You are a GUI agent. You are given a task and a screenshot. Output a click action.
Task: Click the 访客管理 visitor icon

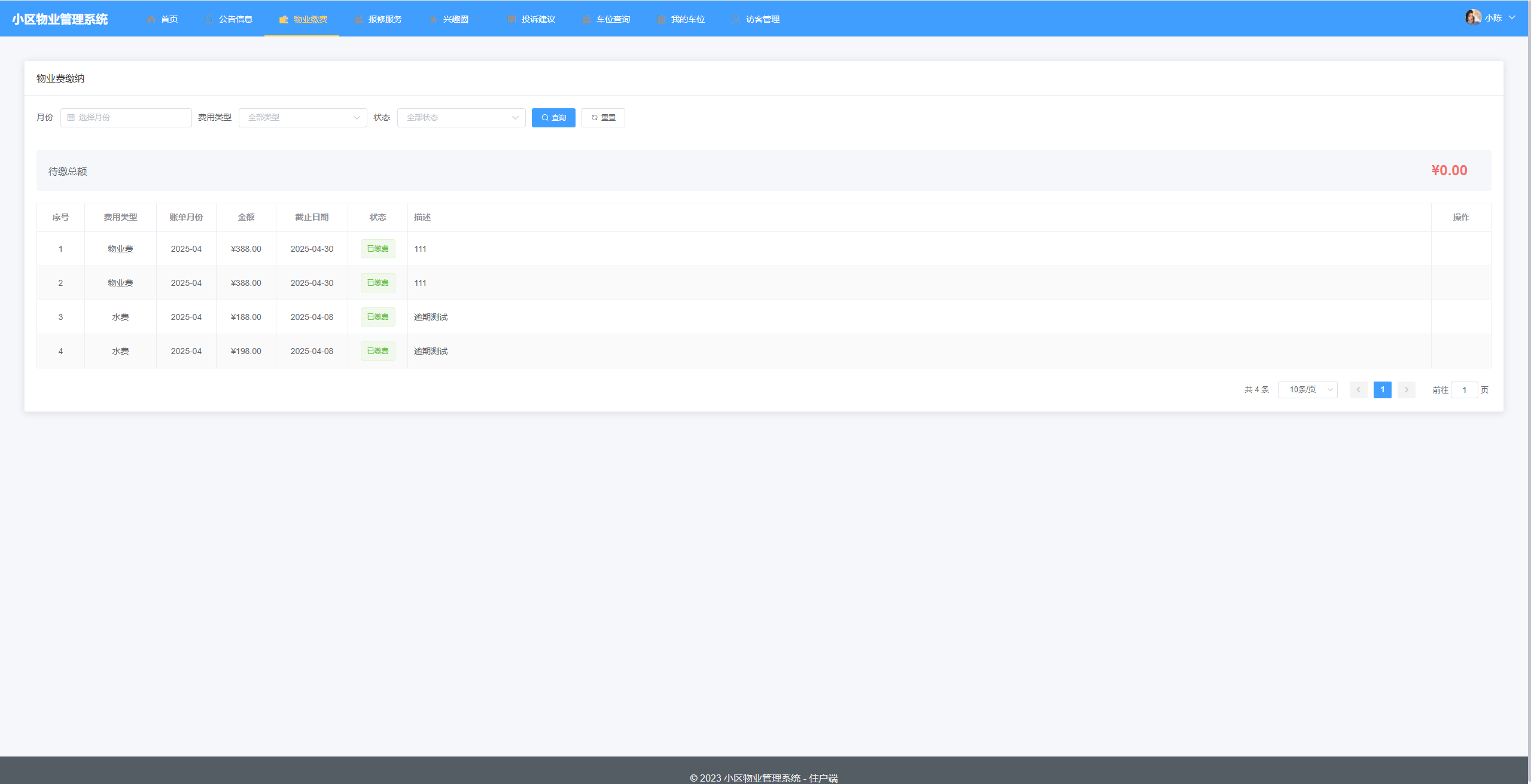(x=736, y=19)
